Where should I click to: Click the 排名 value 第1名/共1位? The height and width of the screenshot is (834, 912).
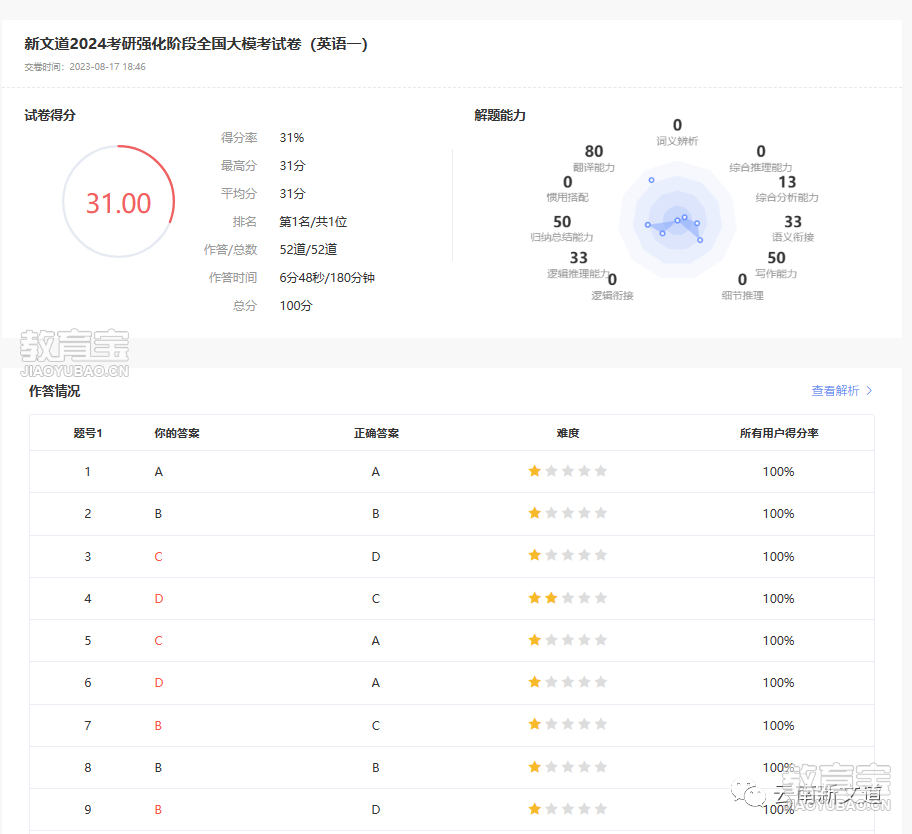pos(314,222)
